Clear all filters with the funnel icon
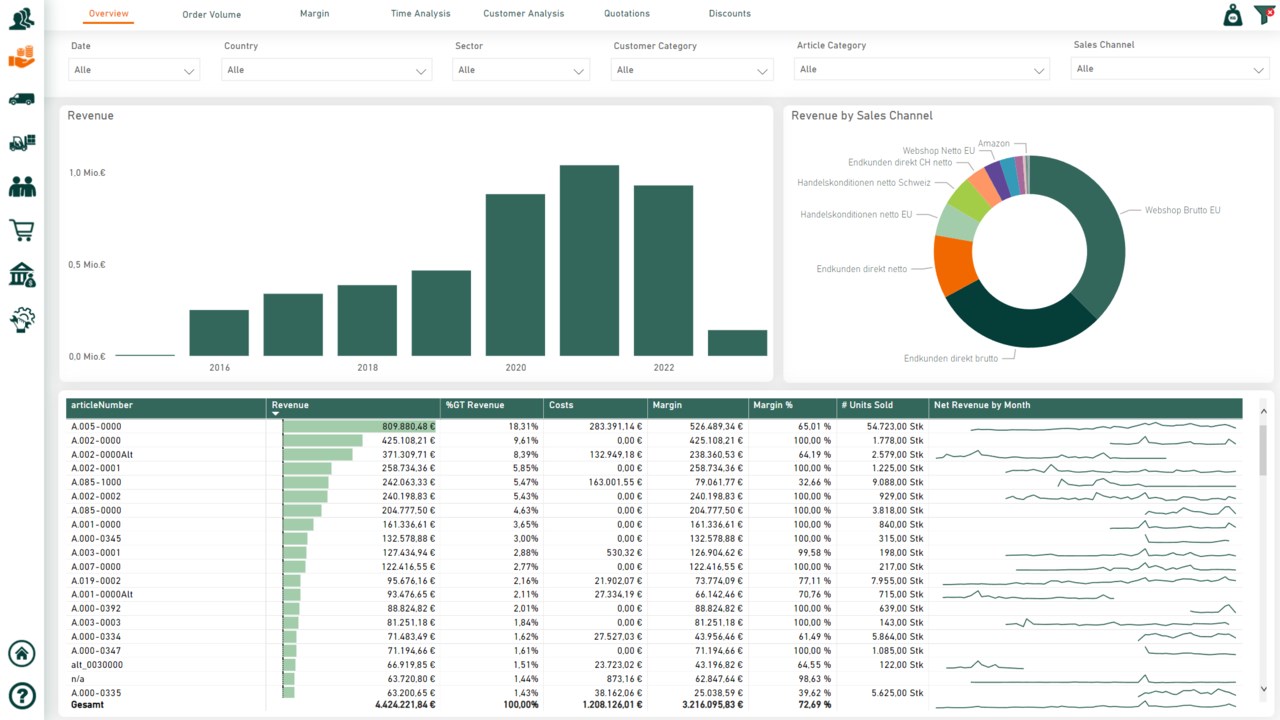 pyautogui.click(x=1263, y=15)
